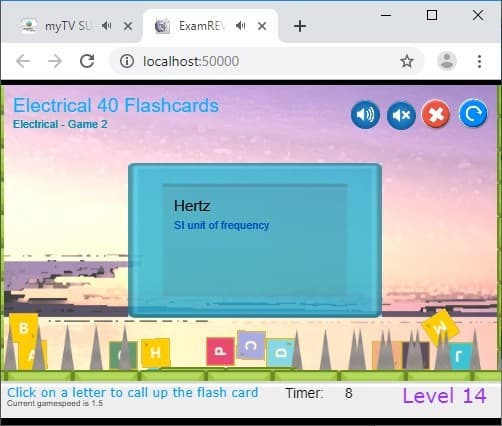Click the red X close game icon

(436, 114)
